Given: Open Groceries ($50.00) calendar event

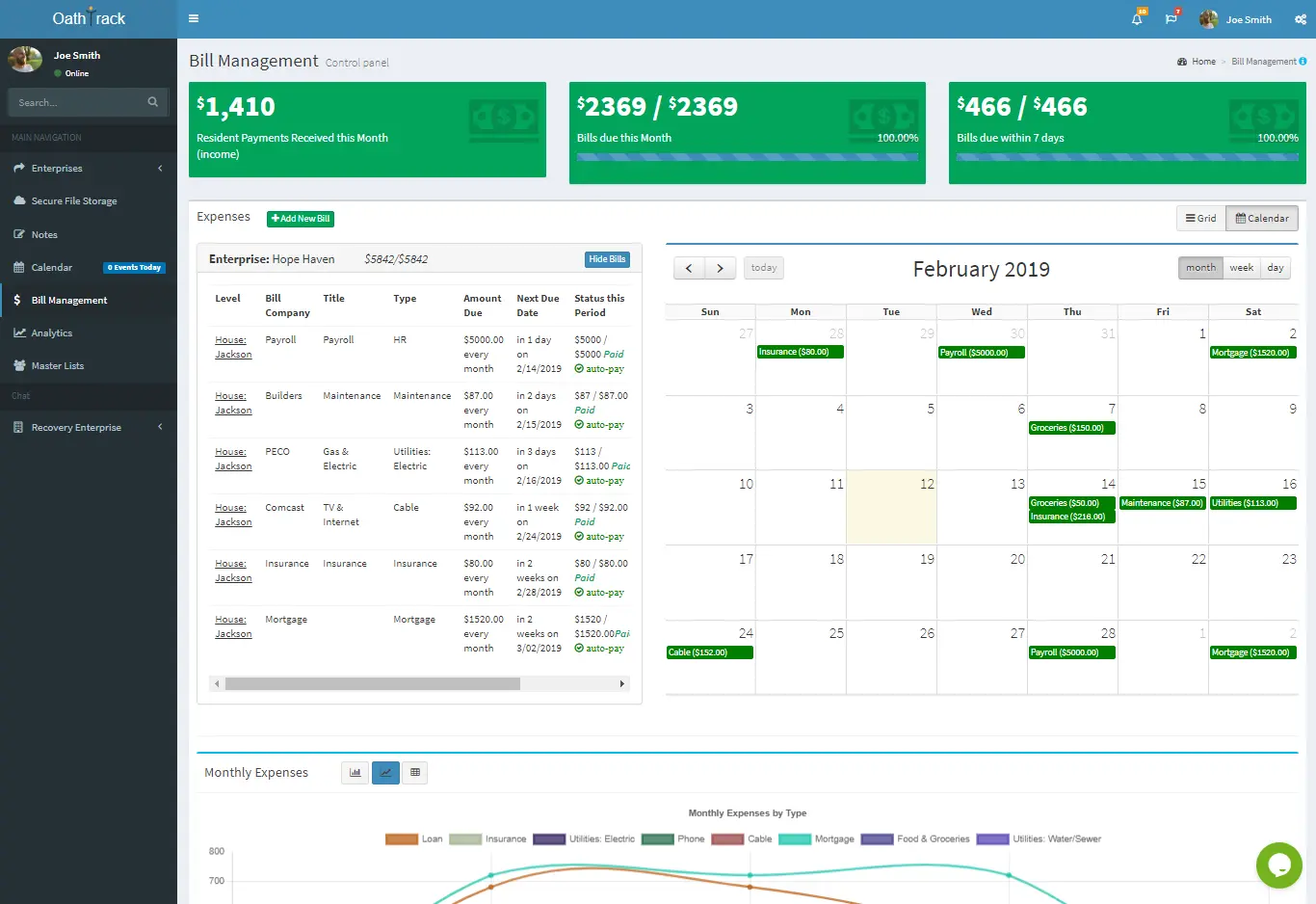Looking at the screenshot, I should point(1072,503).
